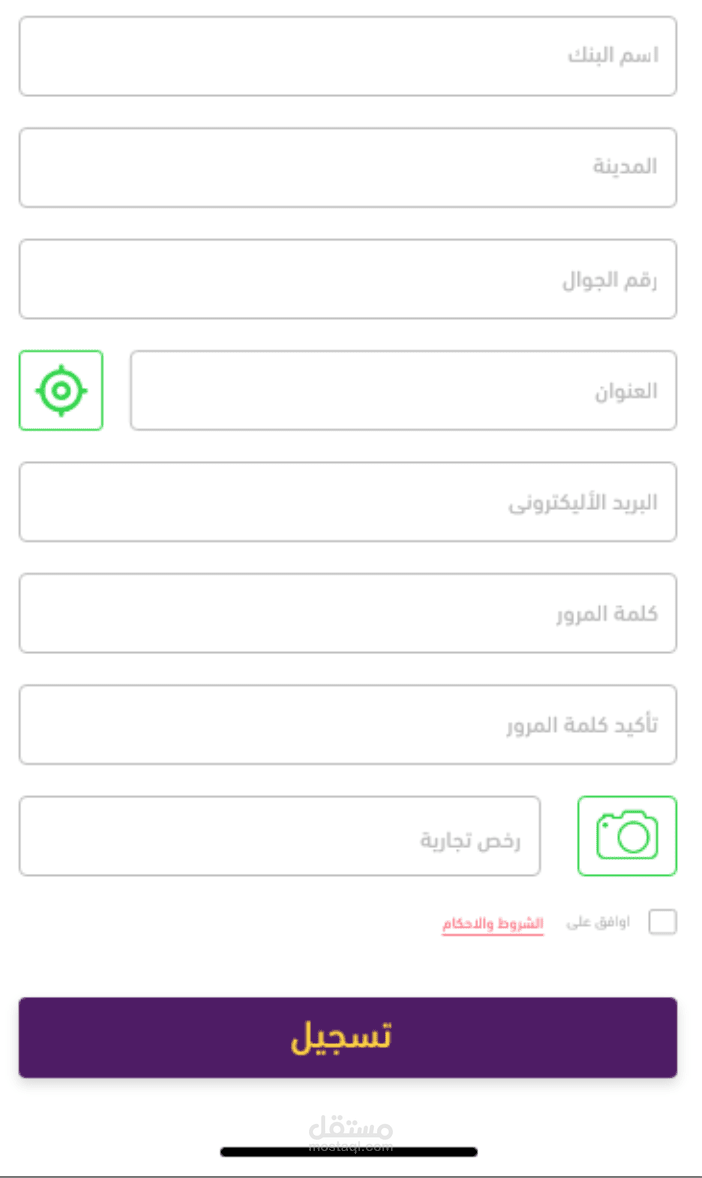Select the 'المدينة' city field
Viewport: 702px width, 1178px height.
point(347,167)
